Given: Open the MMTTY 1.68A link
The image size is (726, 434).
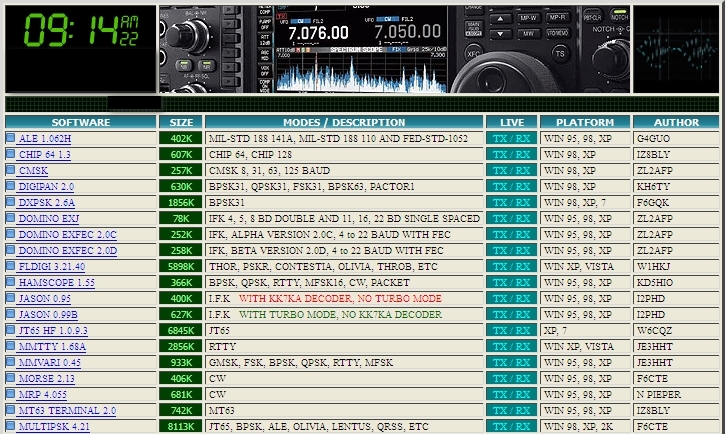Looking at the screenshot, I should click(52, 346).
